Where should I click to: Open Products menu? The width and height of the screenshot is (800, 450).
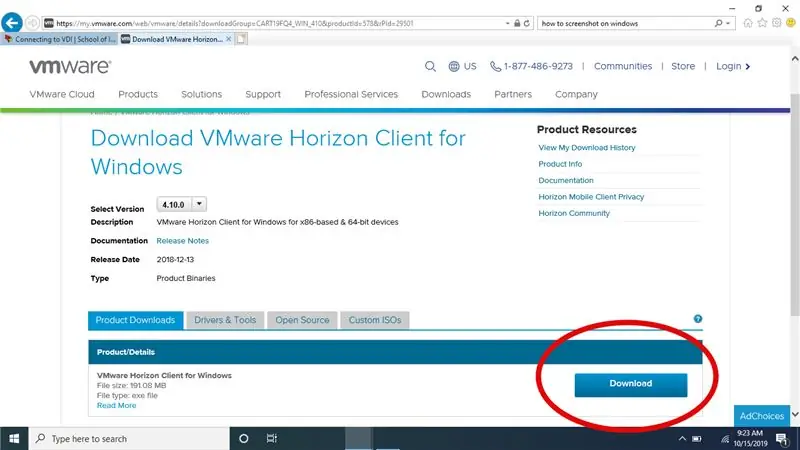(138, 94)
